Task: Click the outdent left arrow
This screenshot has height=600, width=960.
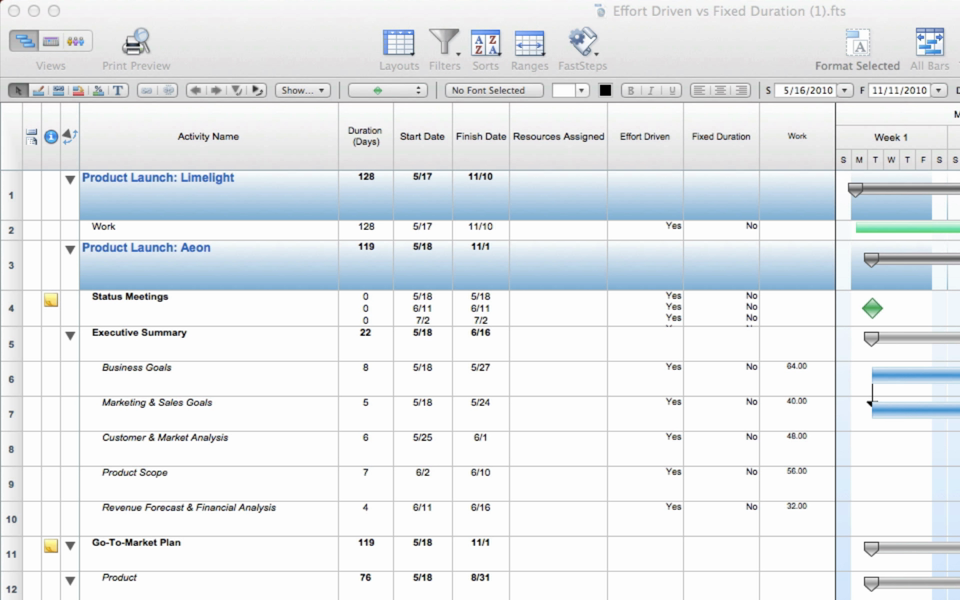Action: pos(195,91)
